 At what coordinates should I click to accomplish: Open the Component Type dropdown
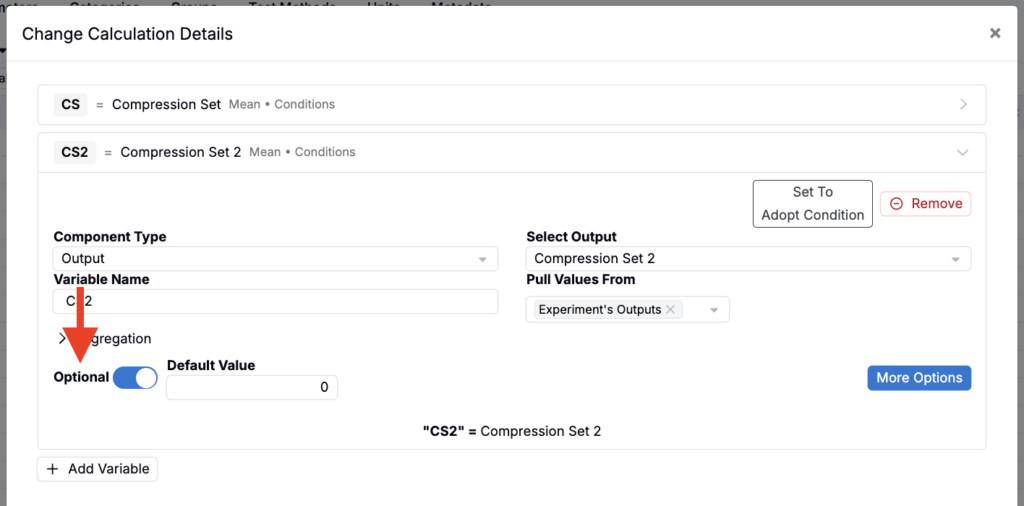(x=276, y=259)
